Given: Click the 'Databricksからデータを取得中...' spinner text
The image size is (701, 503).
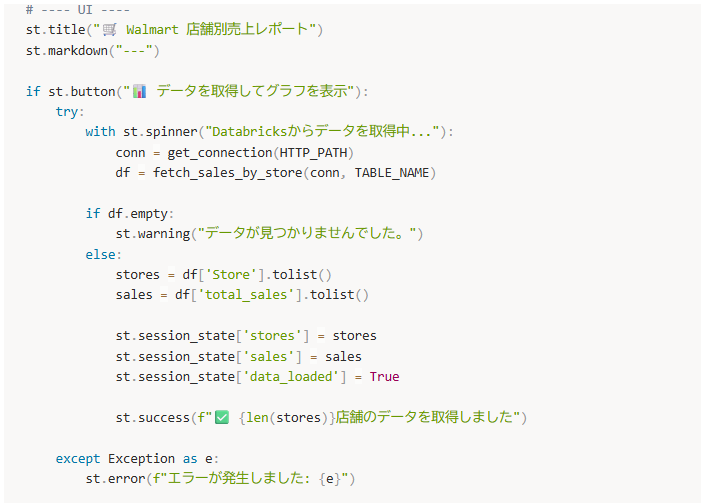Looking at the screenshot, I should pos(322,131).
